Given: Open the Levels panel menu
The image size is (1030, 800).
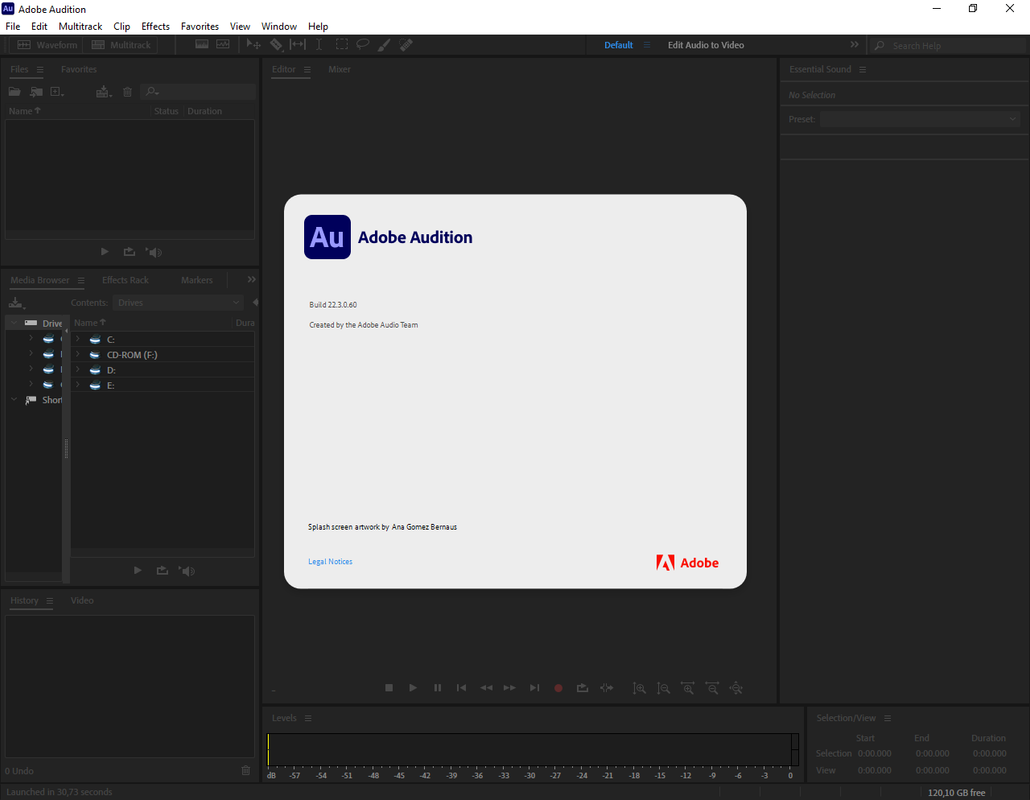Looking at the screenshot, I should 308,718.
